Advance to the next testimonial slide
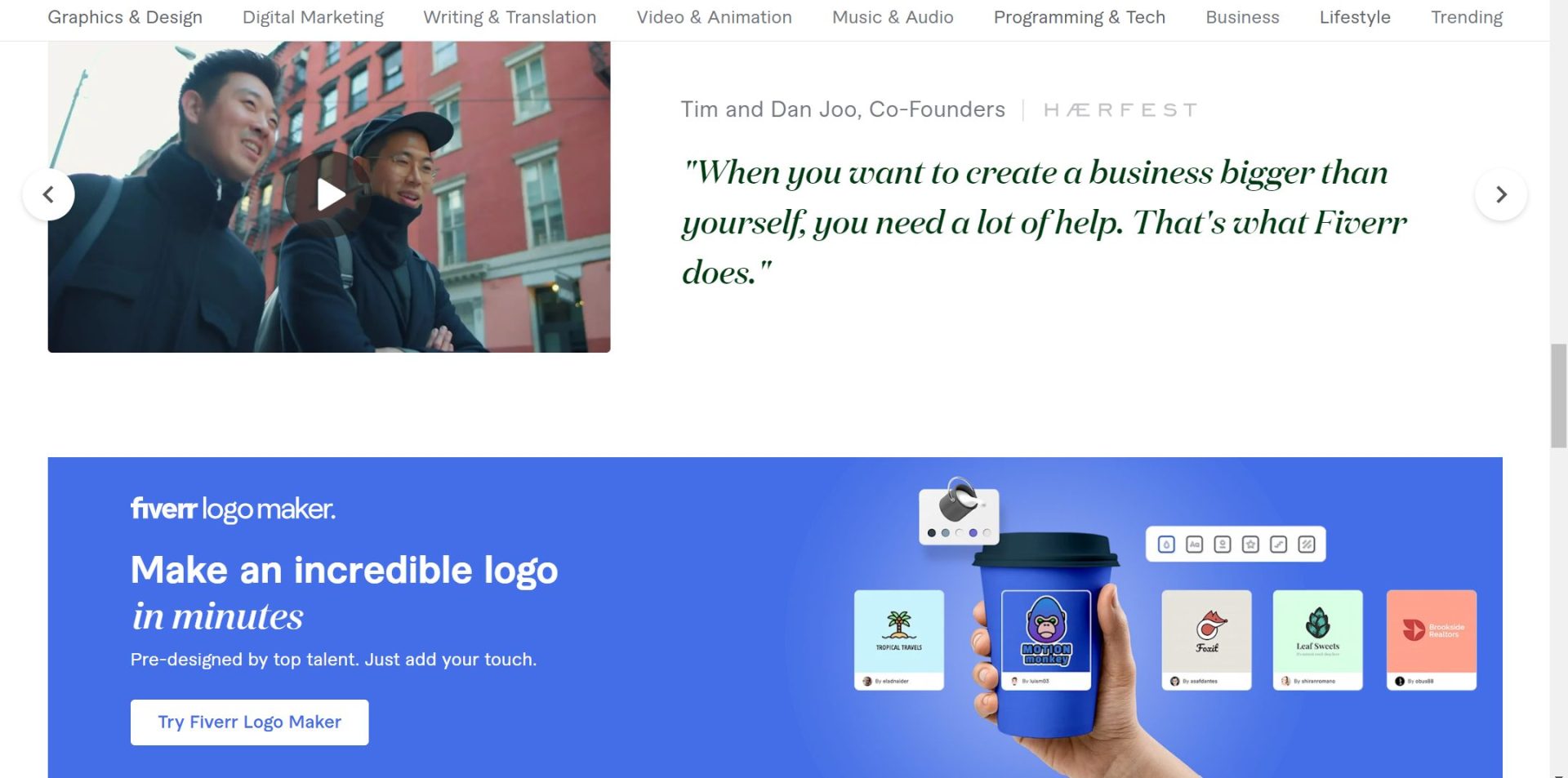 pos(1500,194)
